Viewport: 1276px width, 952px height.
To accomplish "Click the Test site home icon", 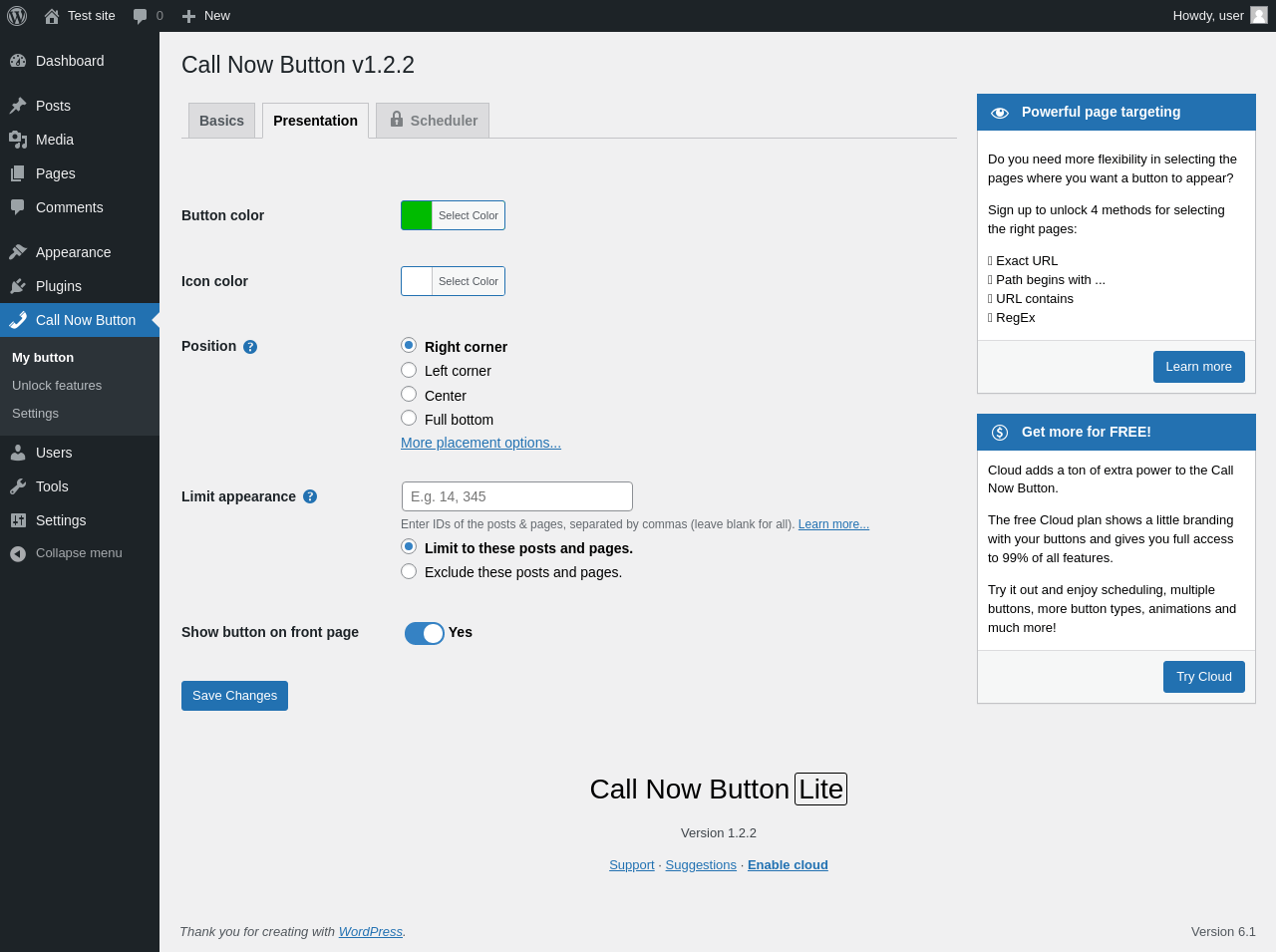I will pos(52,16).
